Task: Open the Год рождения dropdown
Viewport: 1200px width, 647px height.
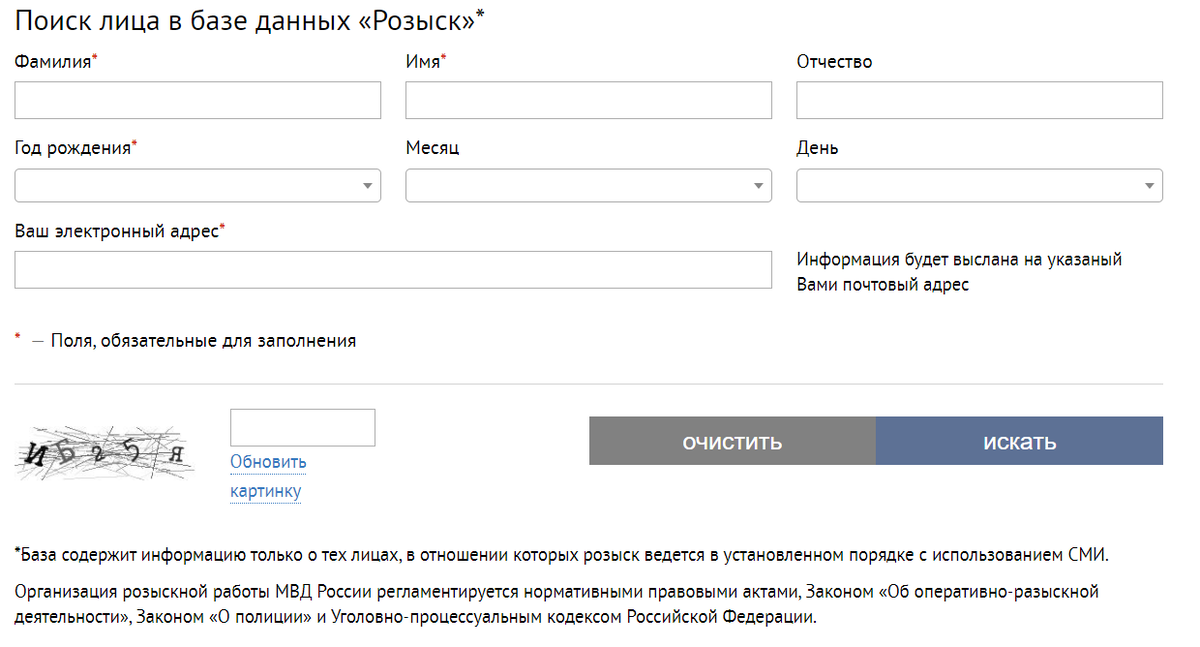Action: [x=197, y=186]
